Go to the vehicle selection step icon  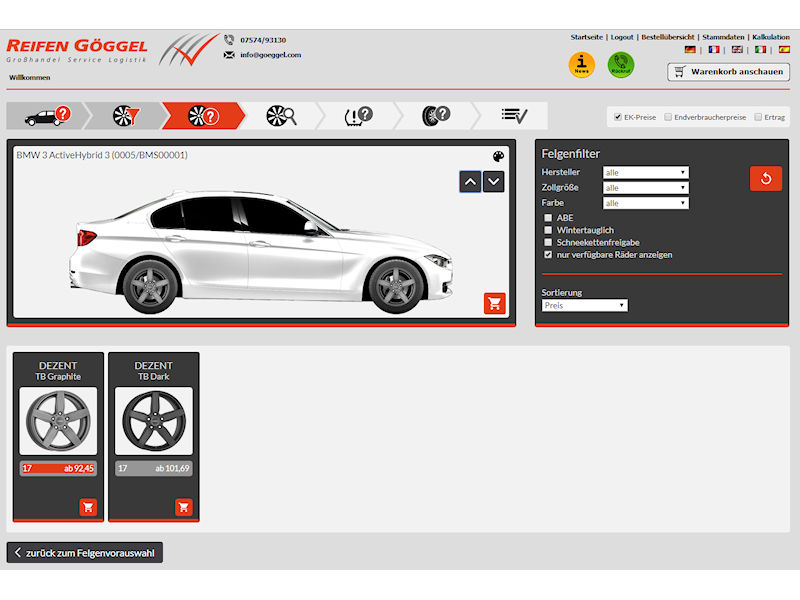coord(47,116)
